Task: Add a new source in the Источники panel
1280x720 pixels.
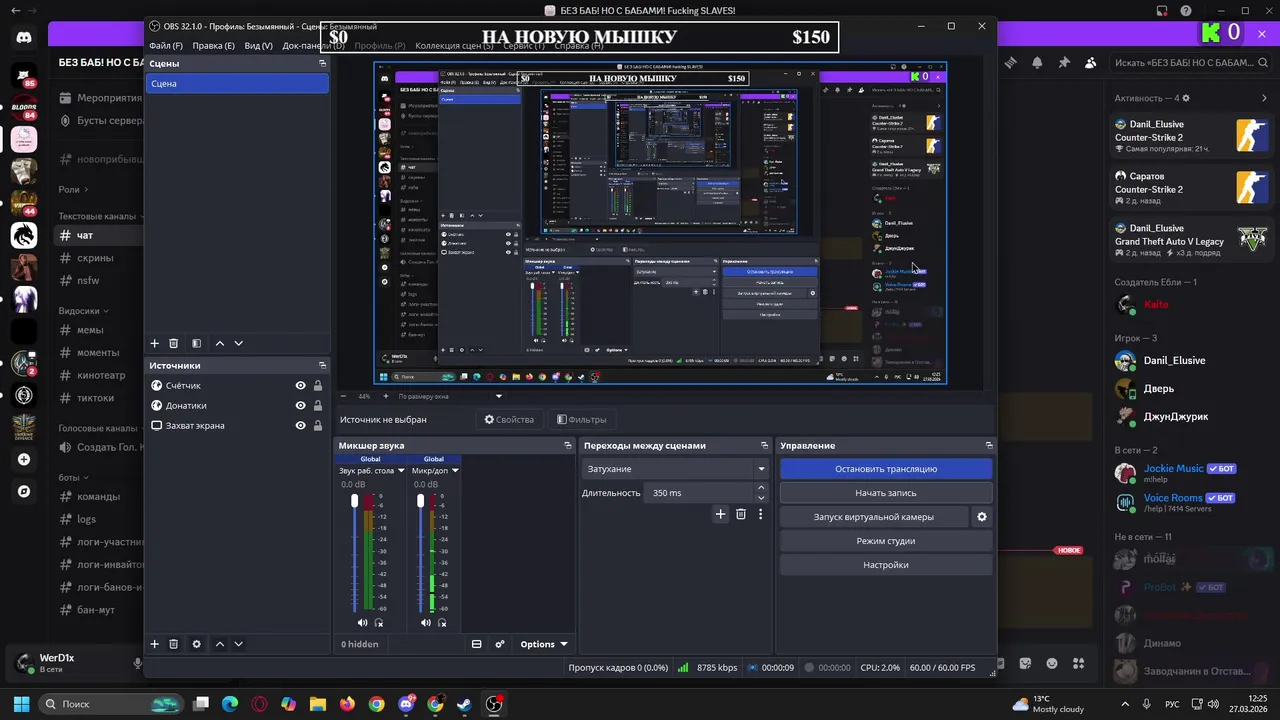Action: (154, 644)
